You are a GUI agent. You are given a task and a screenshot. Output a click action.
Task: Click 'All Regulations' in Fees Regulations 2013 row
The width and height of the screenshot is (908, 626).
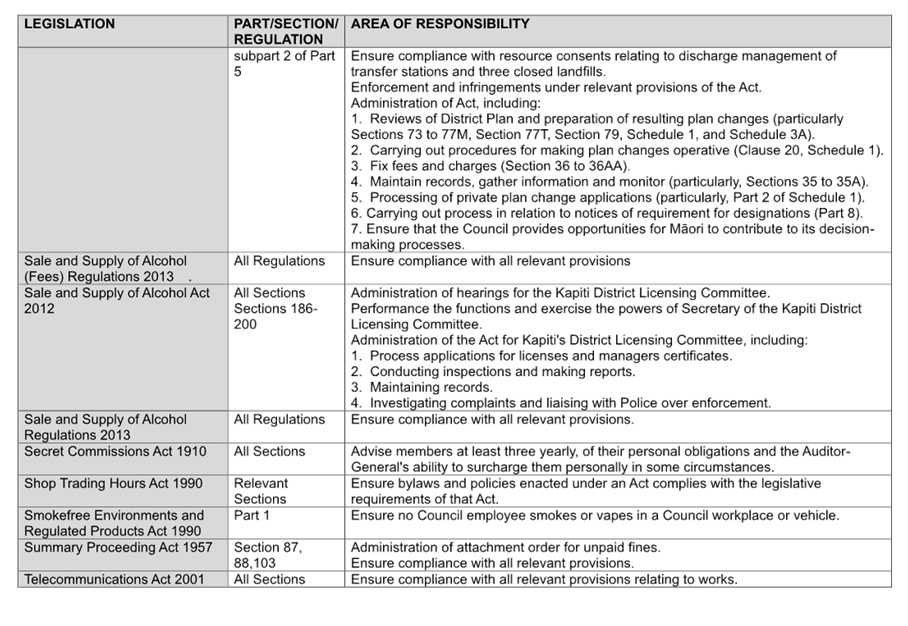click(279, 261)
